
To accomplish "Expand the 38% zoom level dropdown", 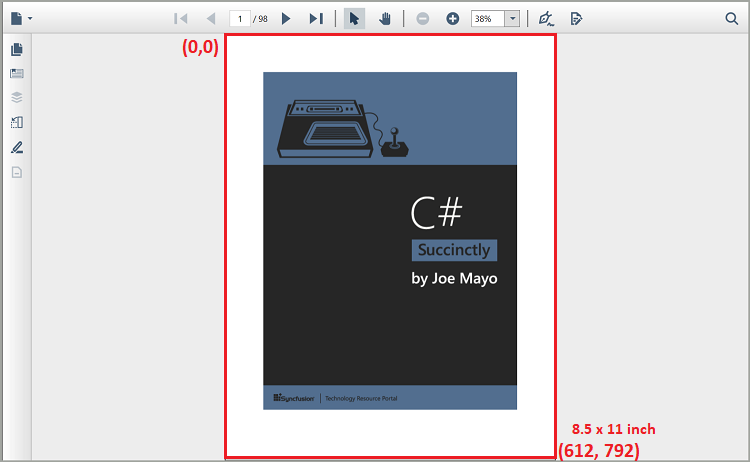I will pyautogui.click(x=512, y=18).
